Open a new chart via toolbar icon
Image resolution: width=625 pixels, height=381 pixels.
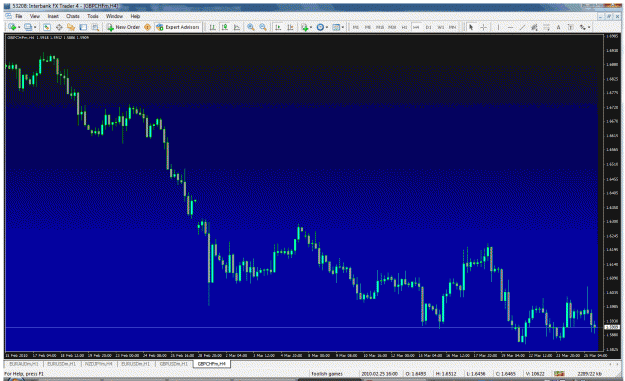coord(12,27)
